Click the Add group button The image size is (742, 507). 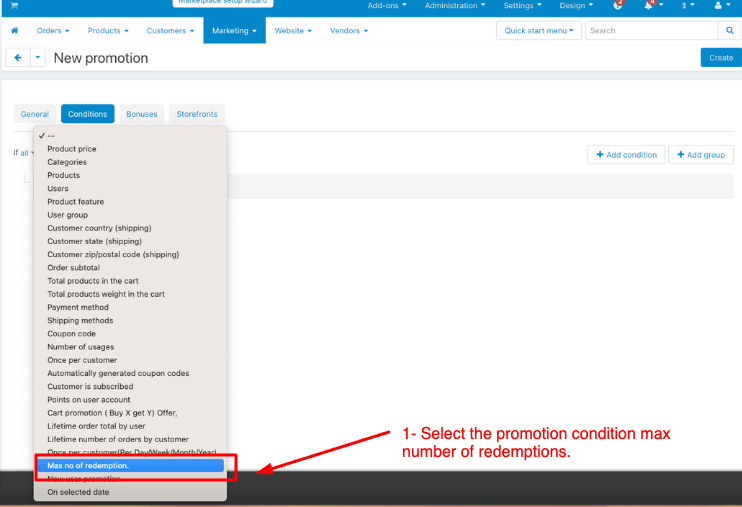(x=701, y=155)
